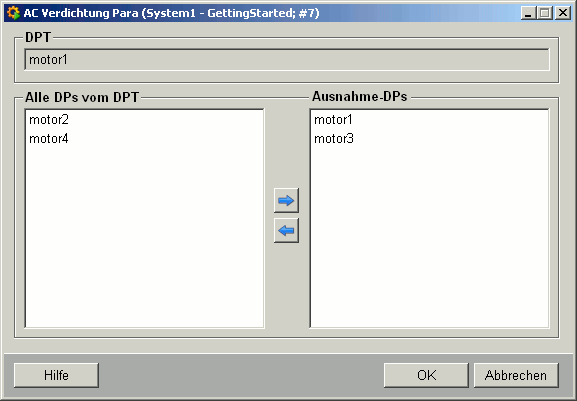
Task: Click empty area in Alle DPs list
Action: [x=144, y=235]
